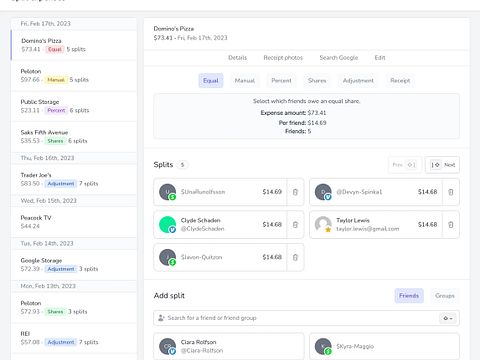Click Clyde Schaden's green avatar

(x=167, y=225)
